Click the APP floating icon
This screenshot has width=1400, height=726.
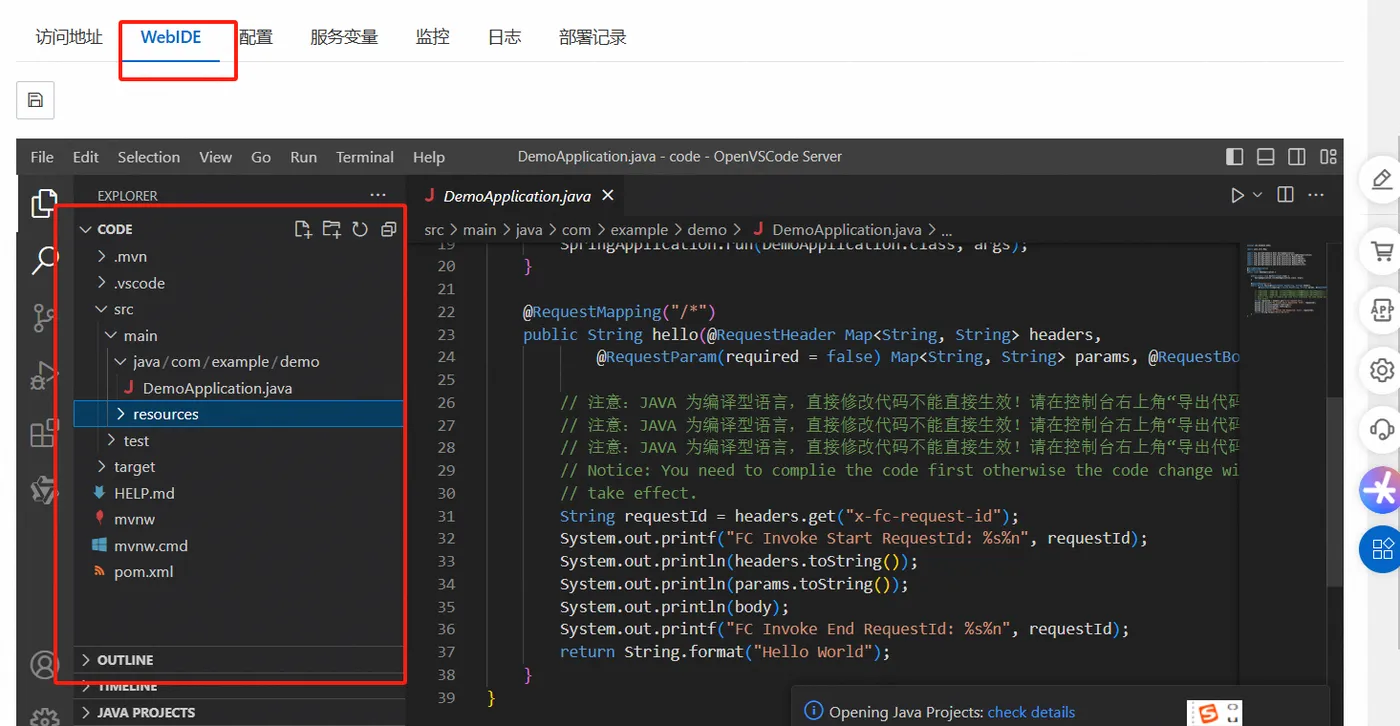pos(1382,311)
